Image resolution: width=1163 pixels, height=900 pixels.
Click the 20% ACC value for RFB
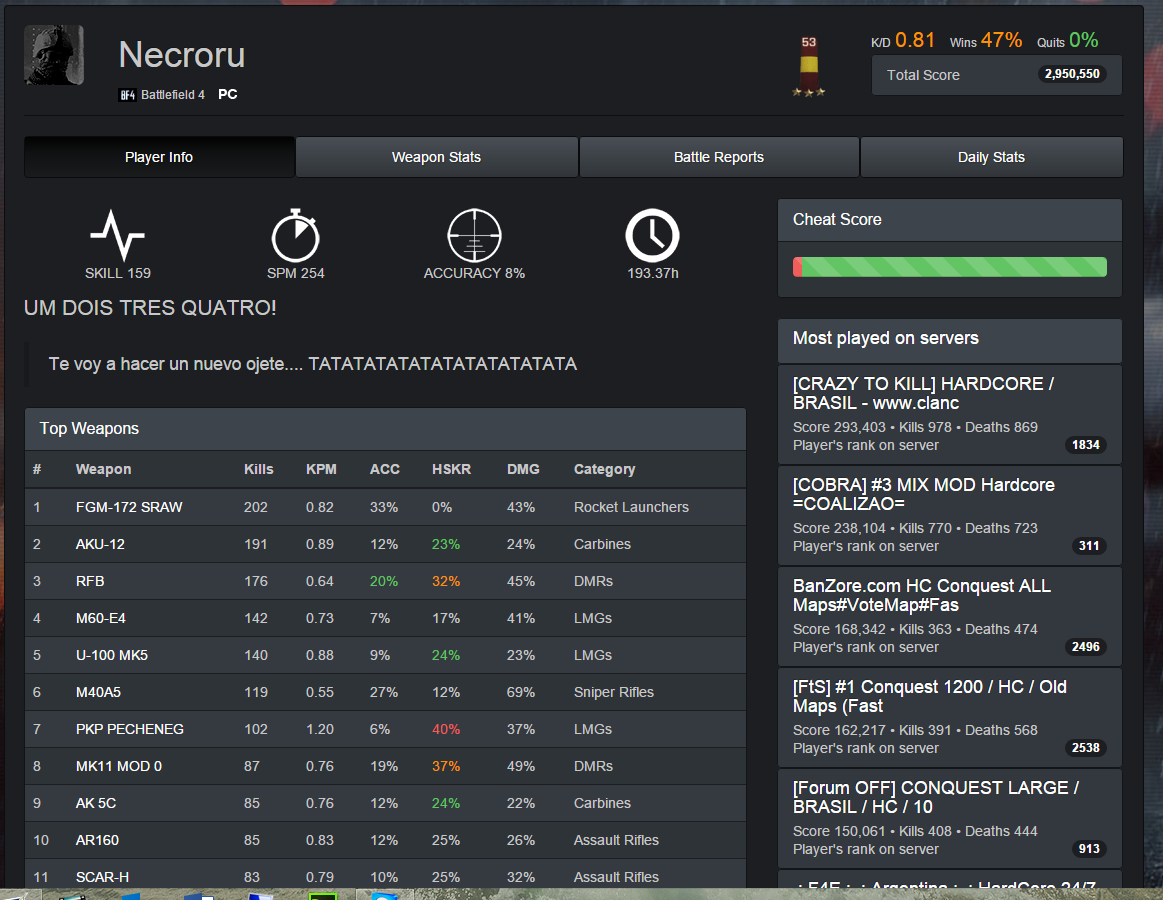click(x=383, y=581)
